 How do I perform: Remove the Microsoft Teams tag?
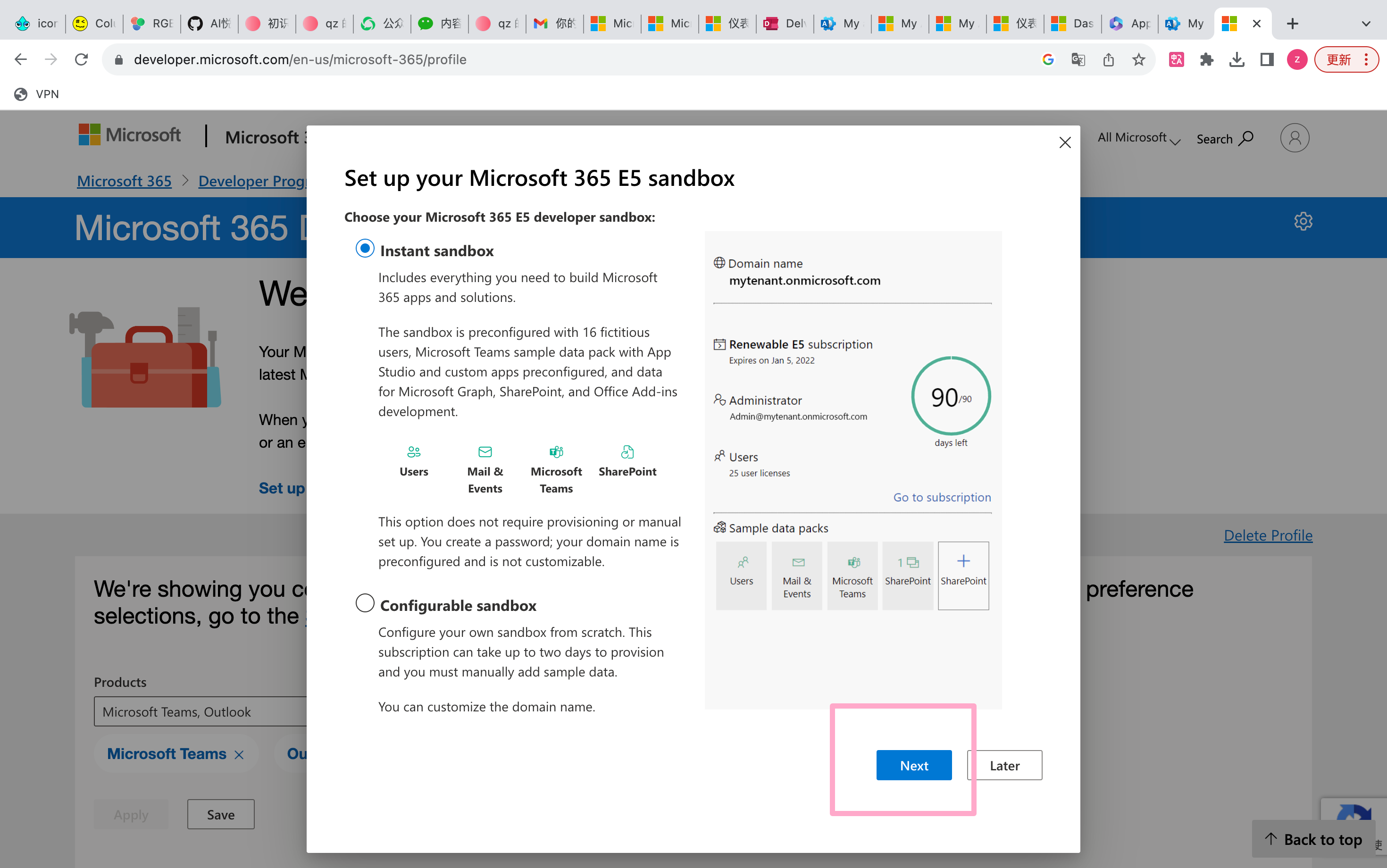coord(239,755)
